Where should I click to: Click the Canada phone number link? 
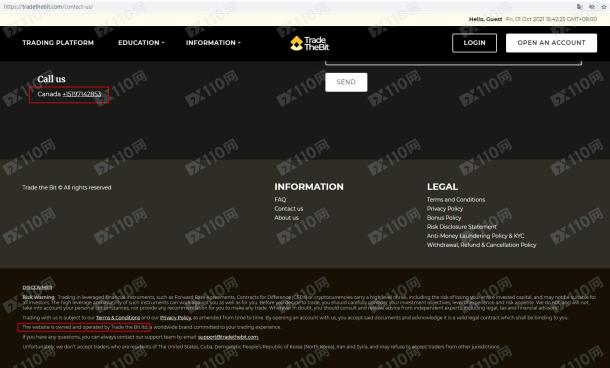(x=82, y=94)
